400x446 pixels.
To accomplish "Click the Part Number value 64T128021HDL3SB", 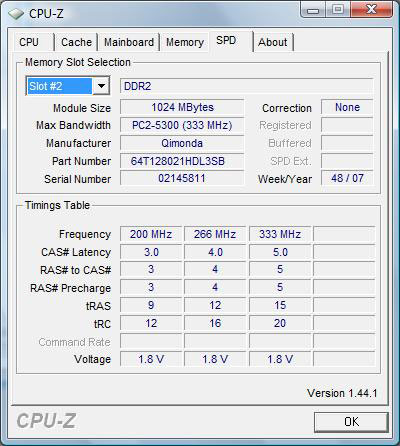I will coord(182,161).
